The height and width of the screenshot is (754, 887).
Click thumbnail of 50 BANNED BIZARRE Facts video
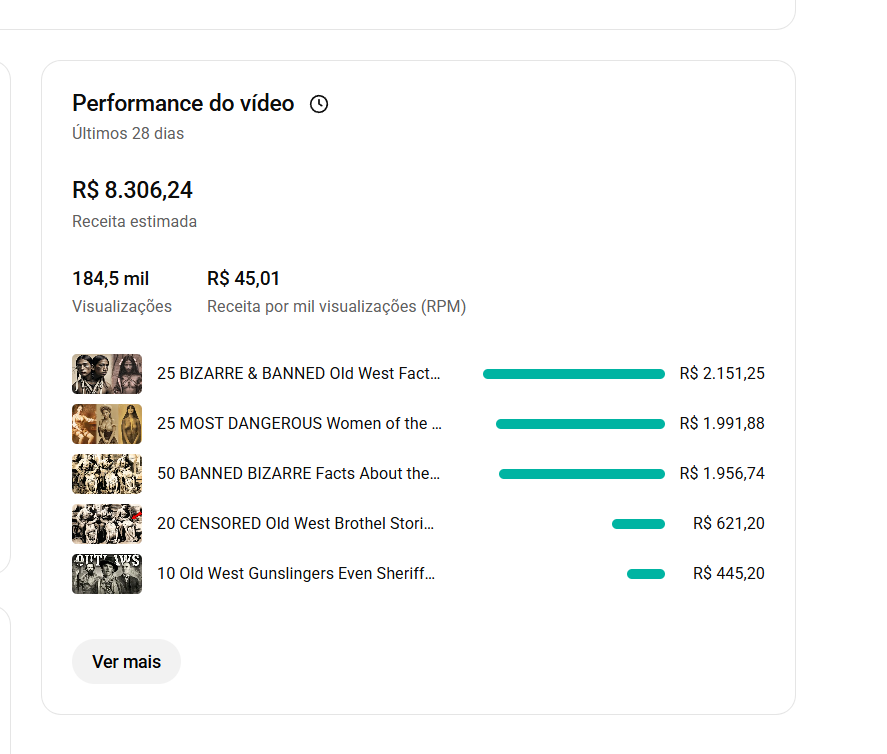click(107, 474)
